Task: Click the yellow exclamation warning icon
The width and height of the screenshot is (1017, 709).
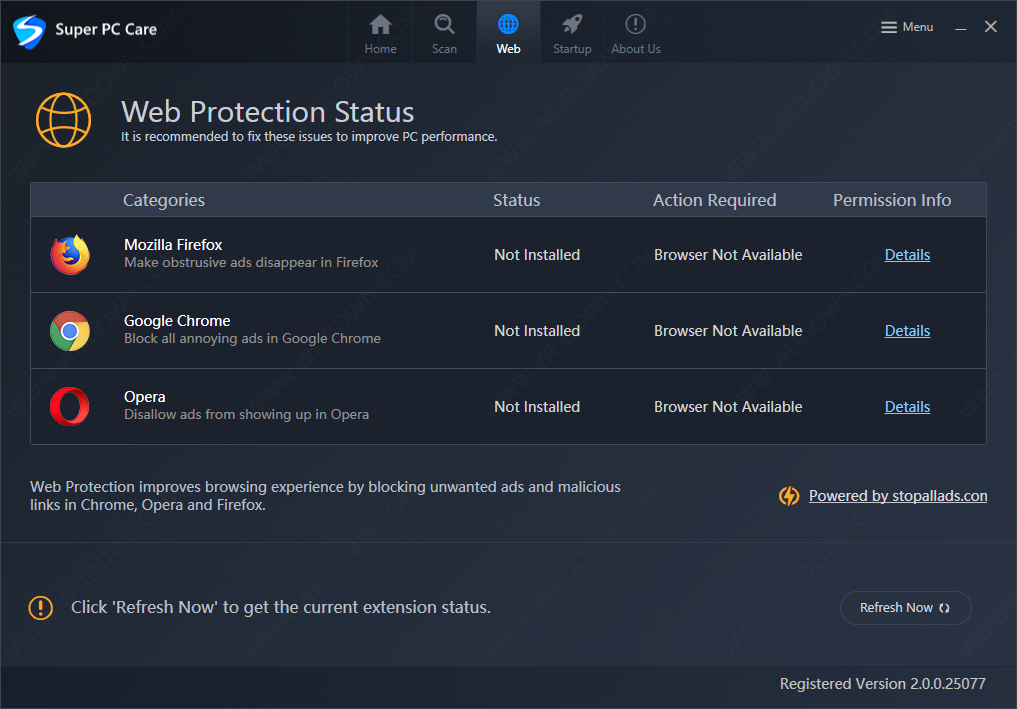Action: click(x=41, y=608)
